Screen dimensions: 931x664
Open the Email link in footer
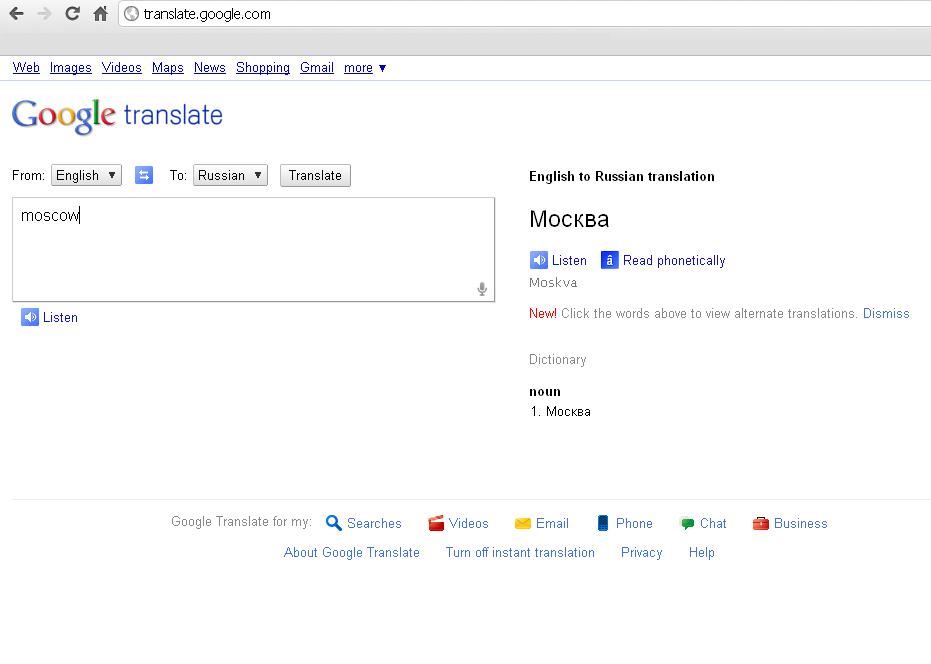(x=552, y=523)
